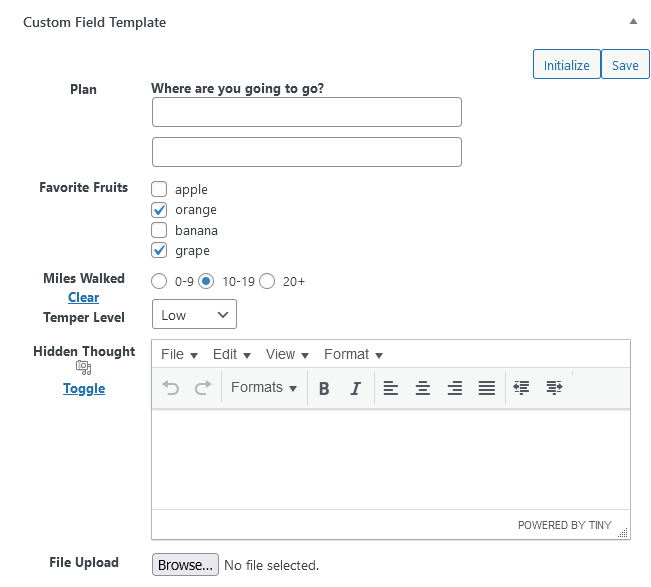Click the Toggle link under Hidden Thought

(x=84, y=389)
